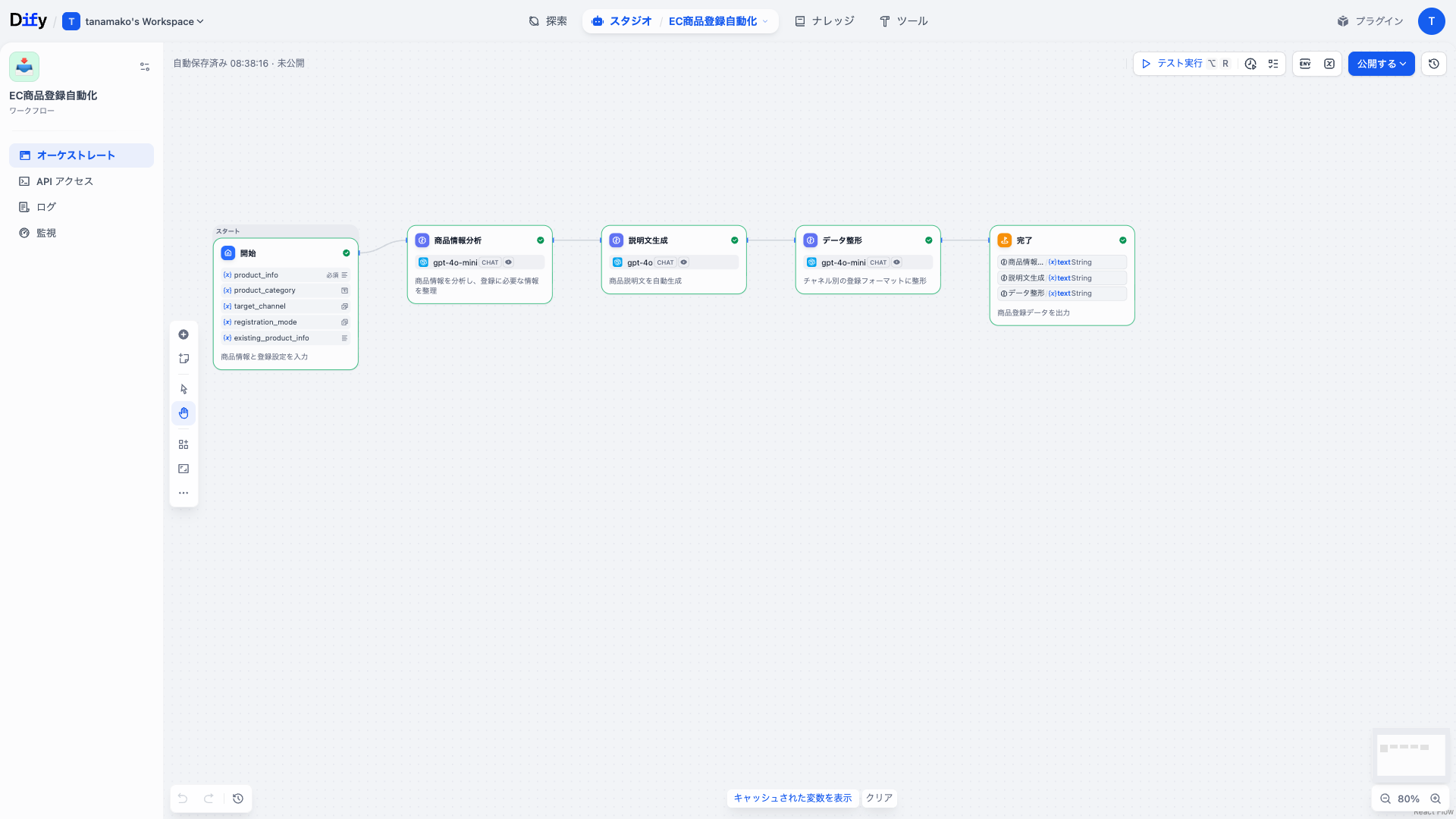
Task: Open run history via the clock-play icon
Action: point(1251,64)
